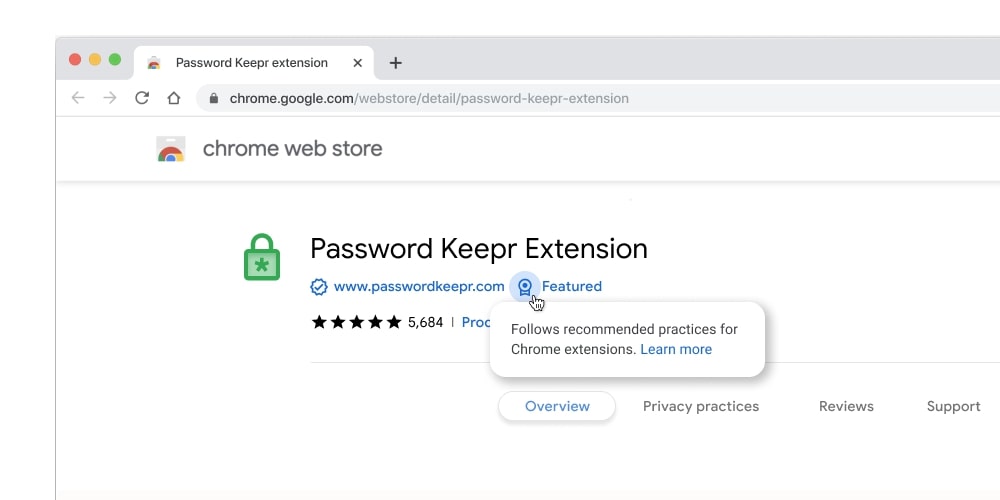
Task: Click the green Password Keepr lock icon
Action: pos(262,258)
